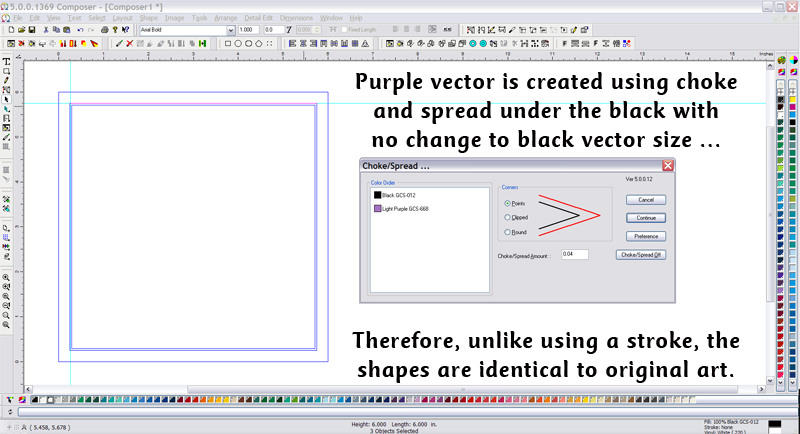Click the stepper beside the greyed 0.000 field
800x434 pixels.
(317, 30)
